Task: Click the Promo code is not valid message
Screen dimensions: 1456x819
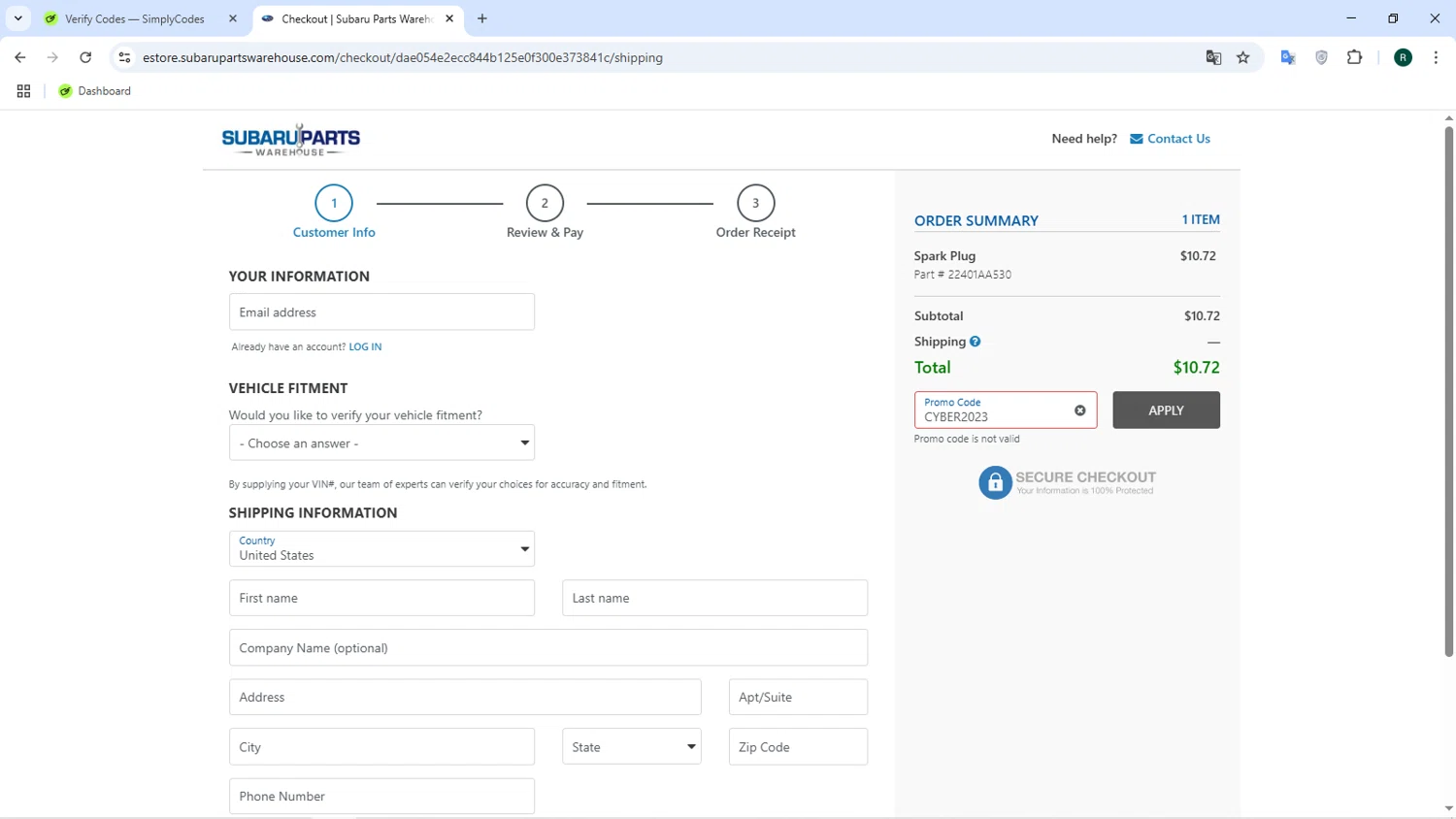Action: click(967, 439)
